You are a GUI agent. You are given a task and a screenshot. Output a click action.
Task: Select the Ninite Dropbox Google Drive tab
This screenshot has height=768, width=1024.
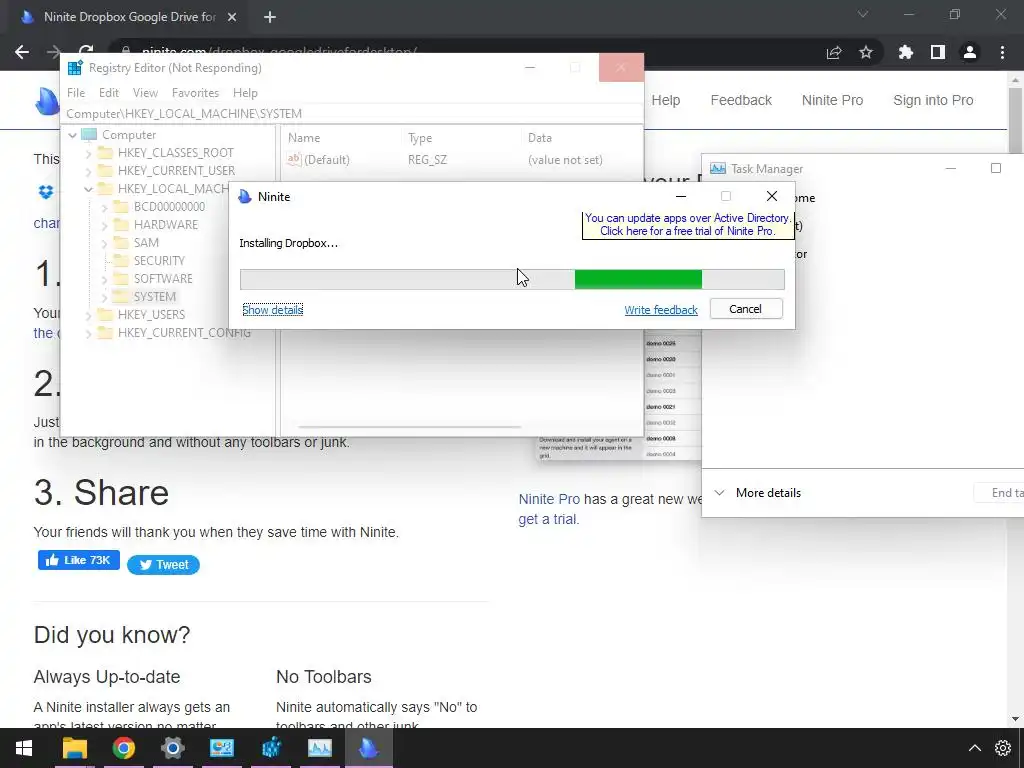129,17
